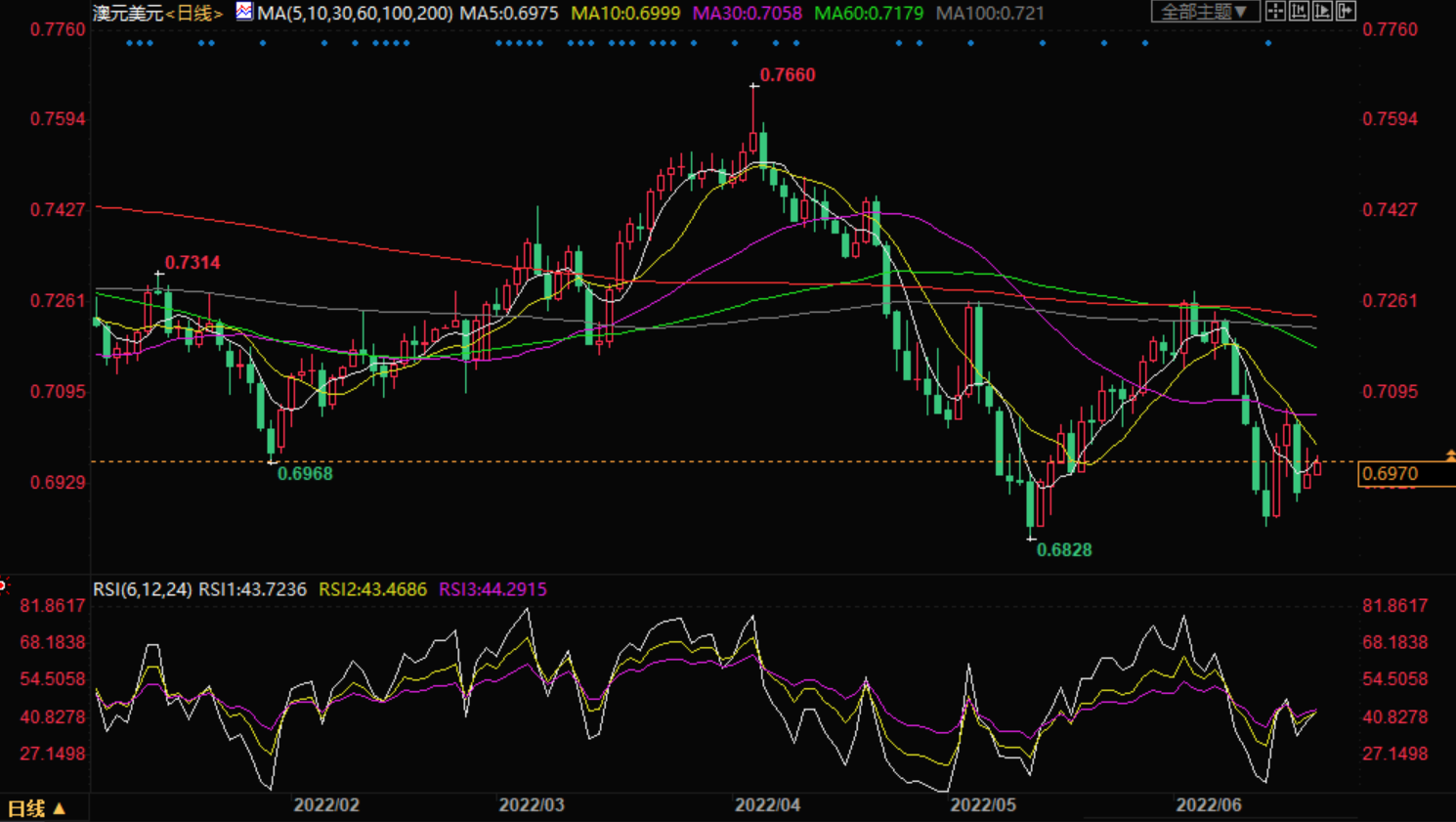Click the 澳元美元 symbol title
The width and height of the screenshot is (1456, 822).
pos(128,14)
